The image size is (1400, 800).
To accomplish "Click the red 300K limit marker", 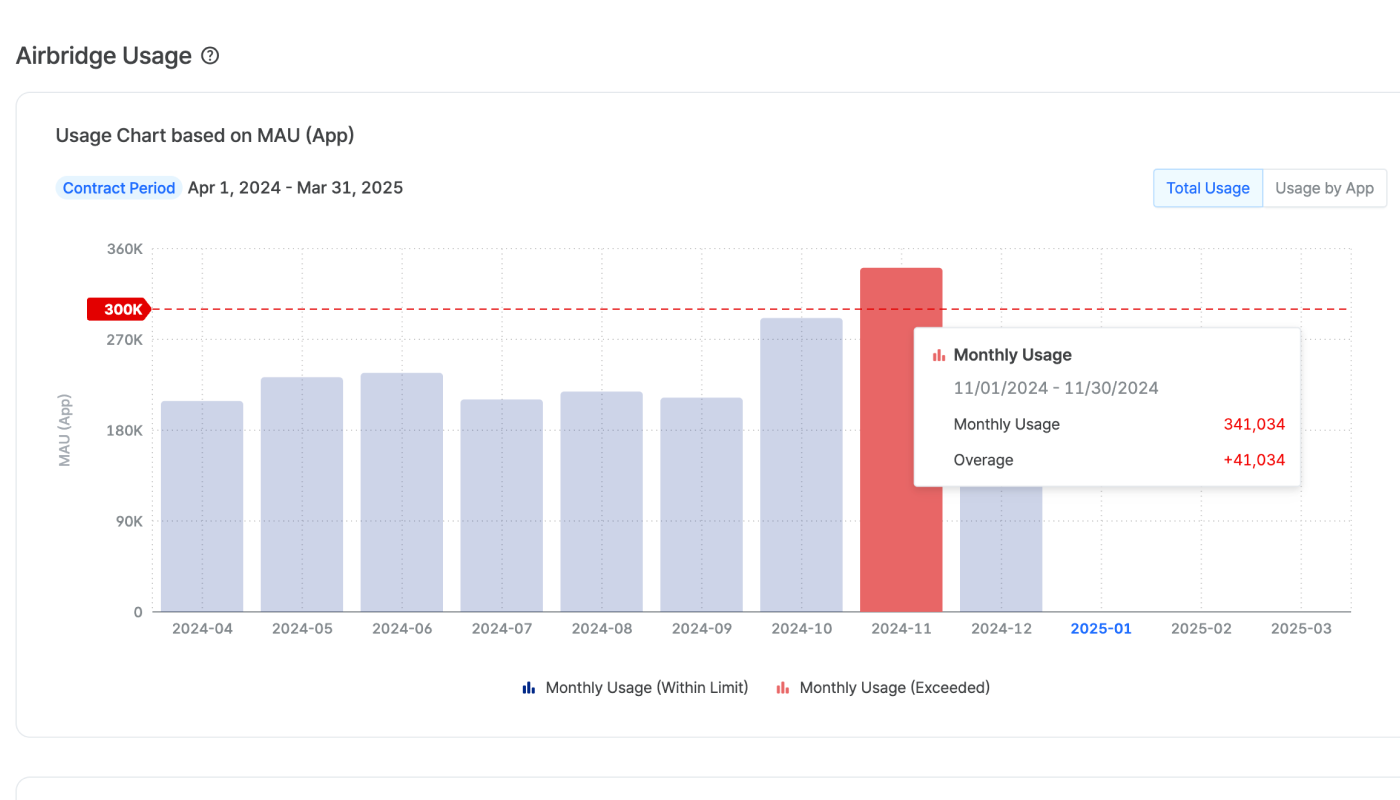I will point(119,309).
